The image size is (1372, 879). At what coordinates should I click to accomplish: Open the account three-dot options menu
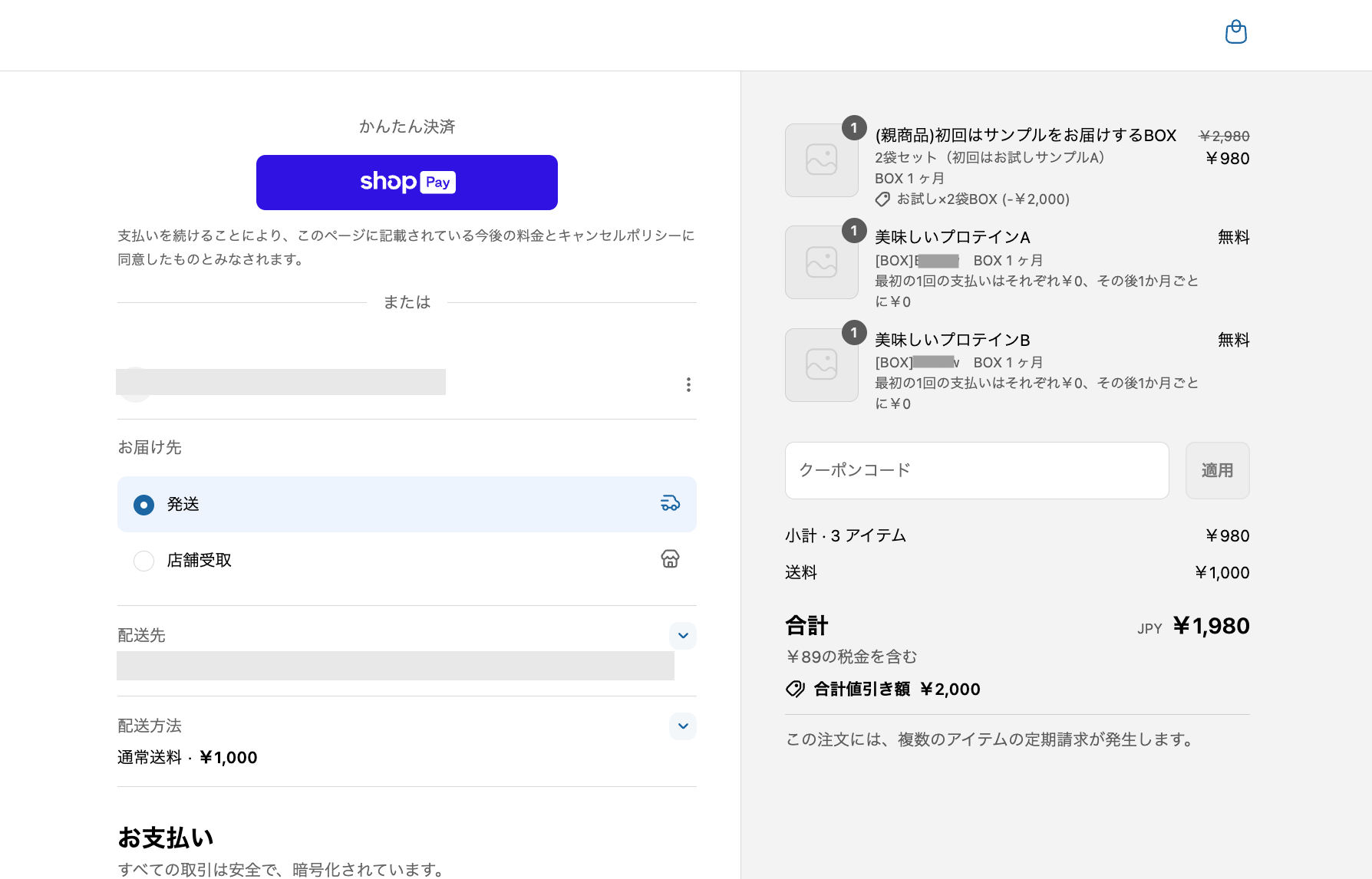688,384
